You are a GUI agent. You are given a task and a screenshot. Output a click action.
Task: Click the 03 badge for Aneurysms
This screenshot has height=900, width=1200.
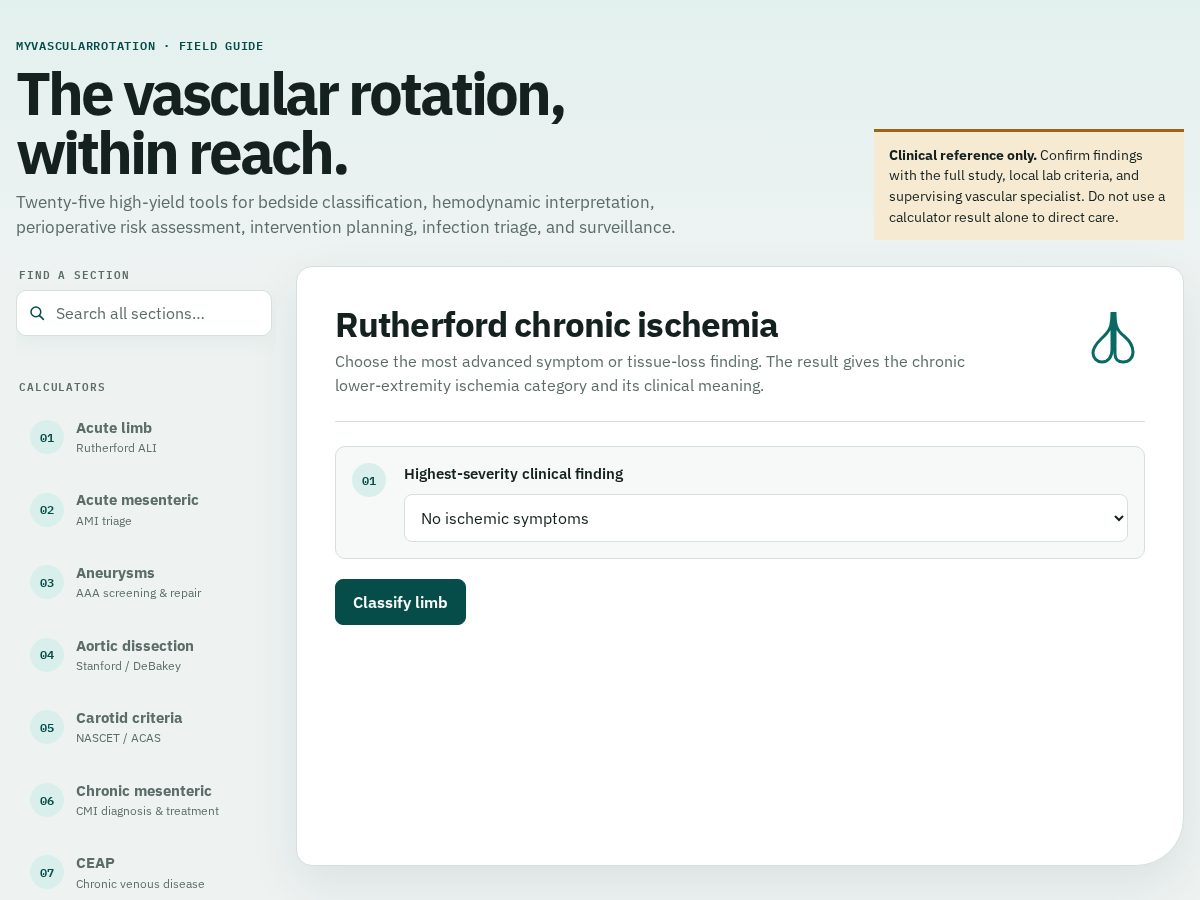click(x=47, y=582)
